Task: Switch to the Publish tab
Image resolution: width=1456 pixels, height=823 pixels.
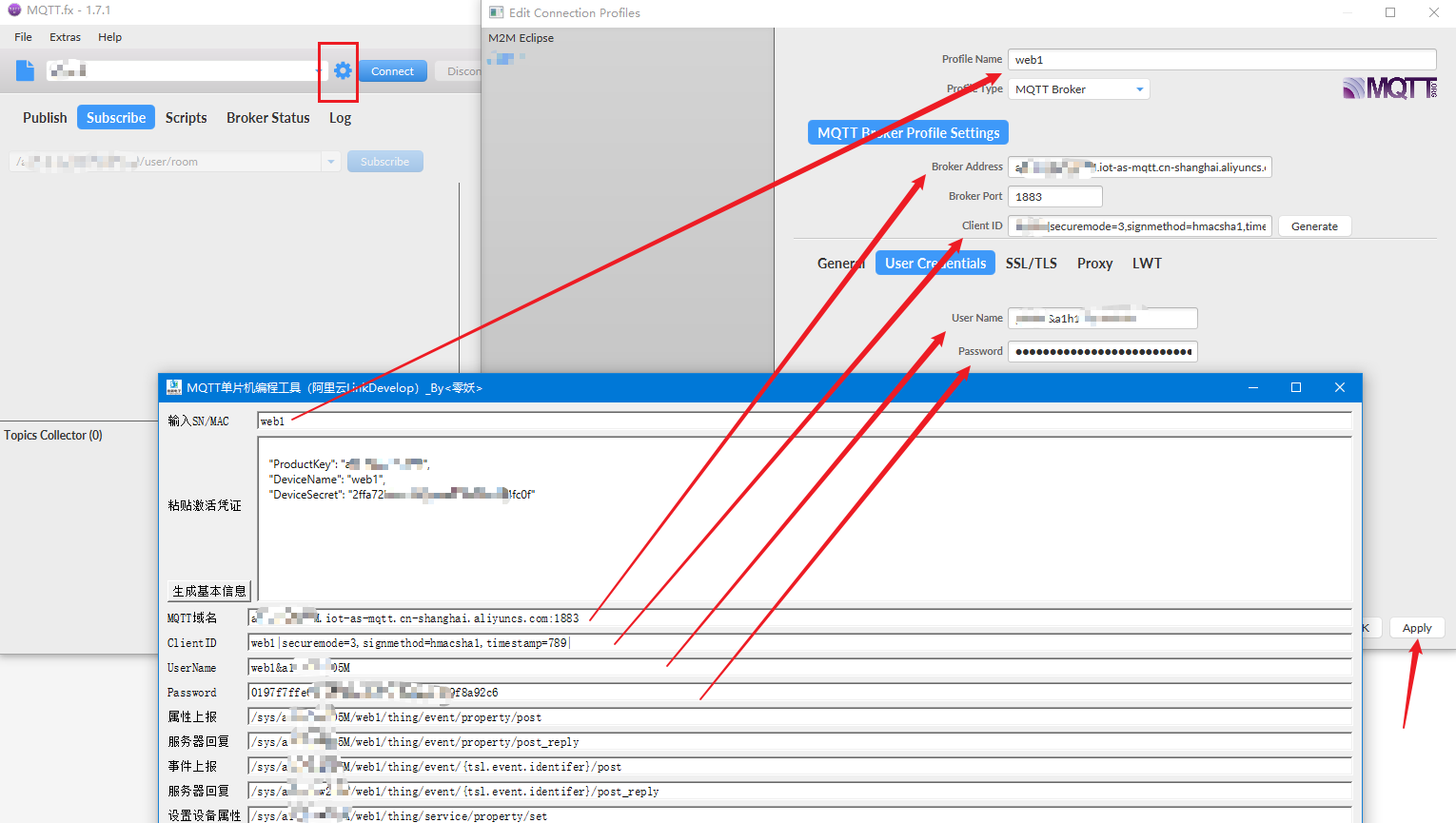Action: (x=45, y=118)
